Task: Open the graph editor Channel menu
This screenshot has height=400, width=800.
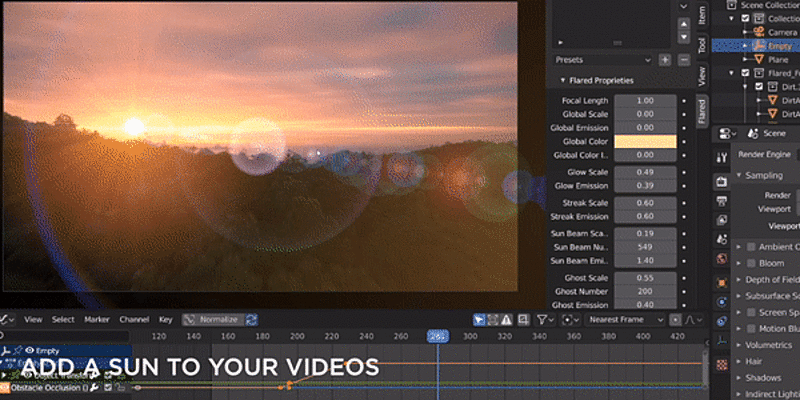Action: pos(133,320)
